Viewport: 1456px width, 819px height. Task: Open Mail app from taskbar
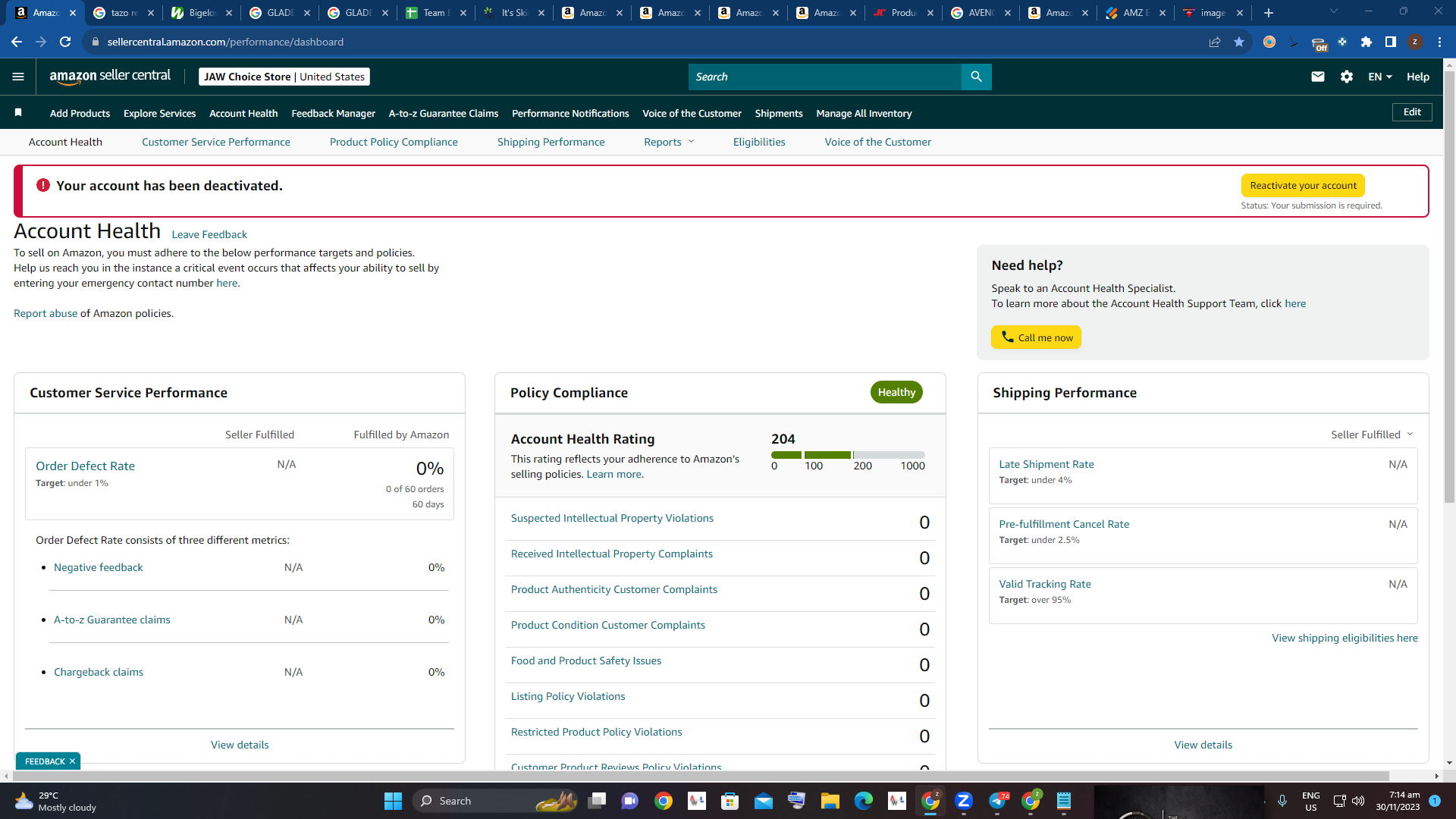tap(763, 801)
